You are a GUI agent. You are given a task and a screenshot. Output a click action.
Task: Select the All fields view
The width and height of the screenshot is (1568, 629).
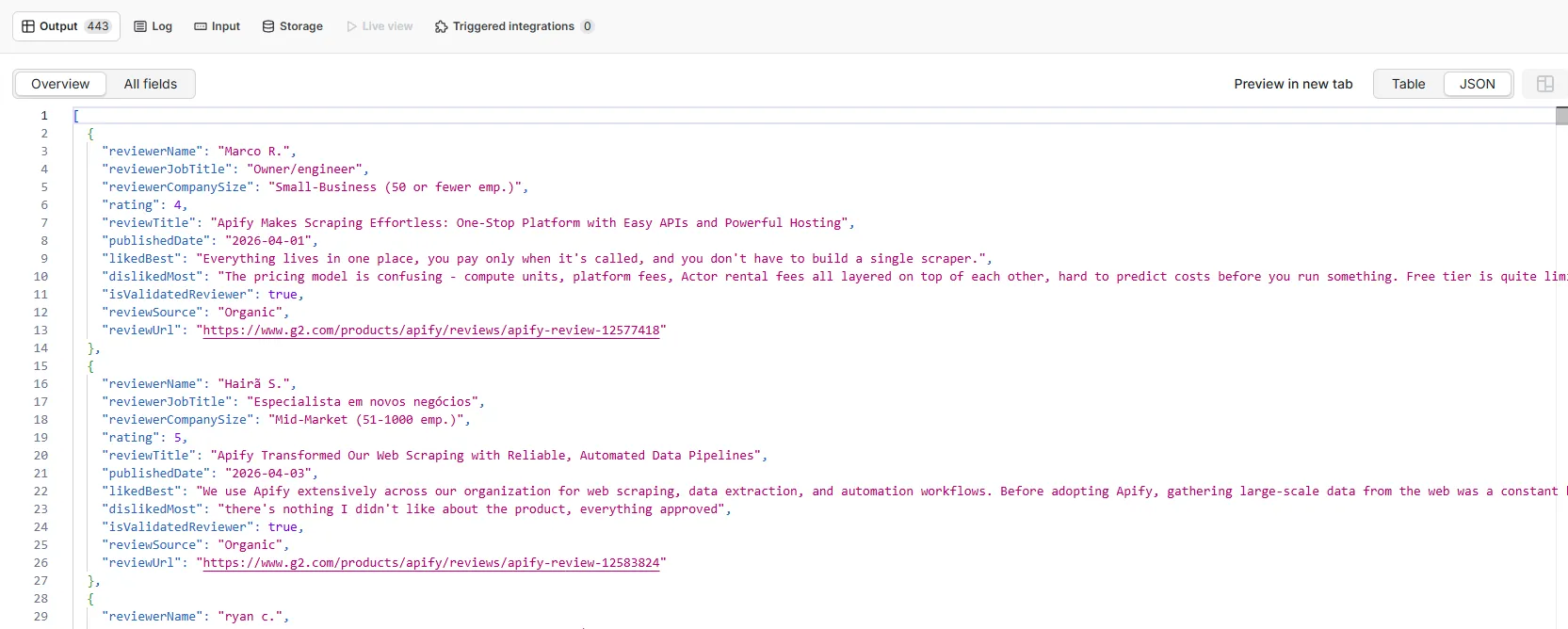pyautogui.click(x=150, y=84)
